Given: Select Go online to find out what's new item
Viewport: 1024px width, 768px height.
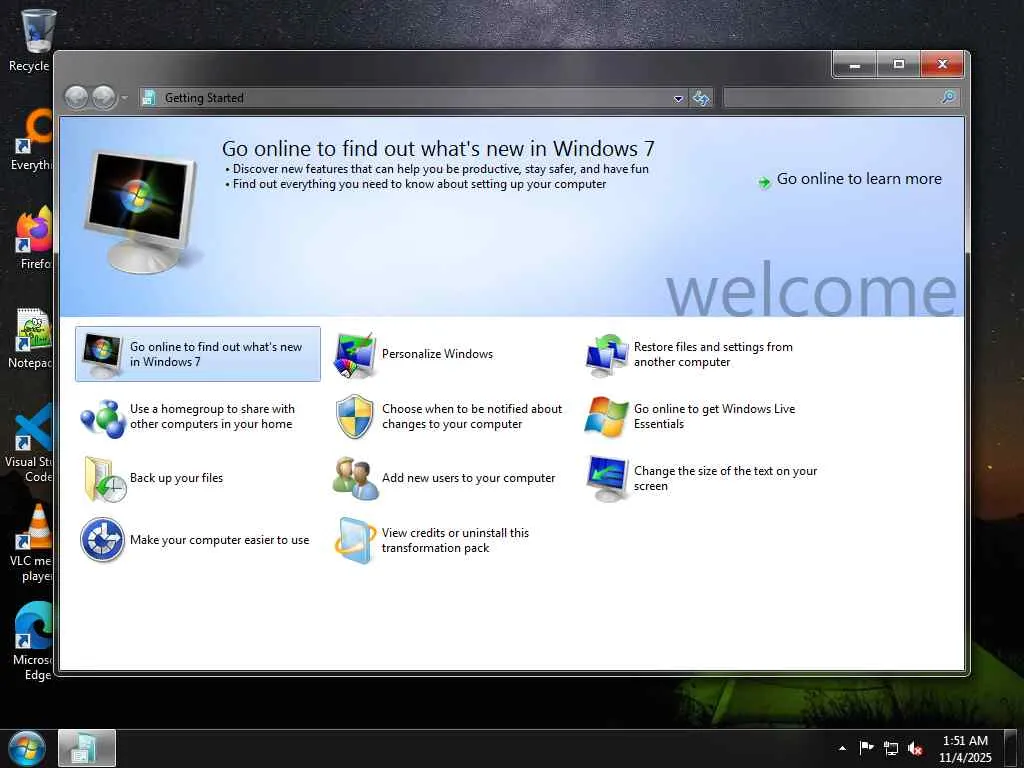Looking at the screenshot, I should [198, 355].
